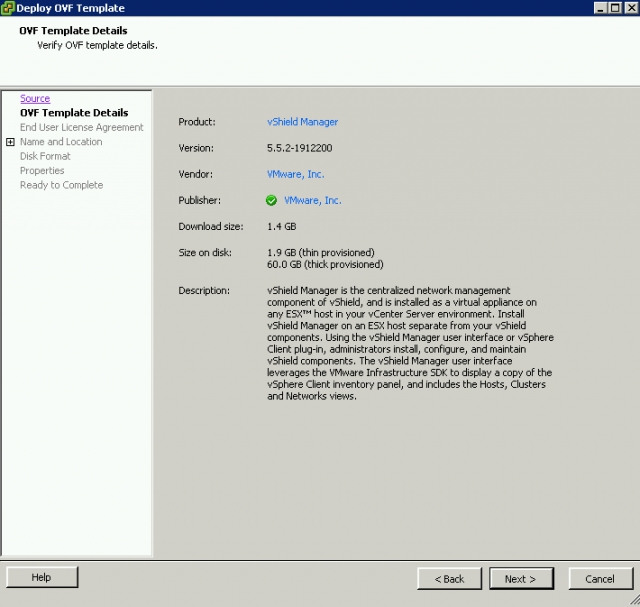This screenshot has height=607, width=640.
Task: Click the VMware, Inc. vendor link
Action: pyautogui.click(x=296, y=174)
